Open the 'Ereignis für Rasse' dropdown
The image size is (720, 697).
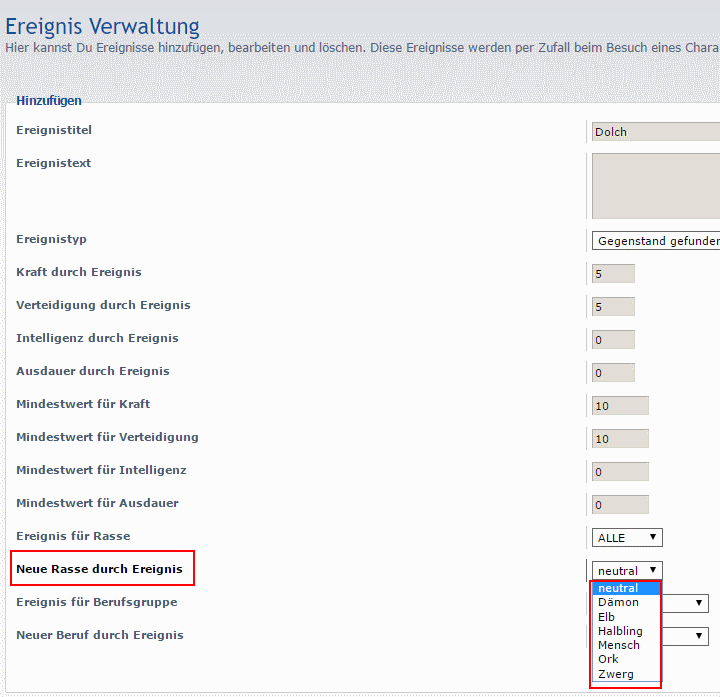(x=627, y=538)
